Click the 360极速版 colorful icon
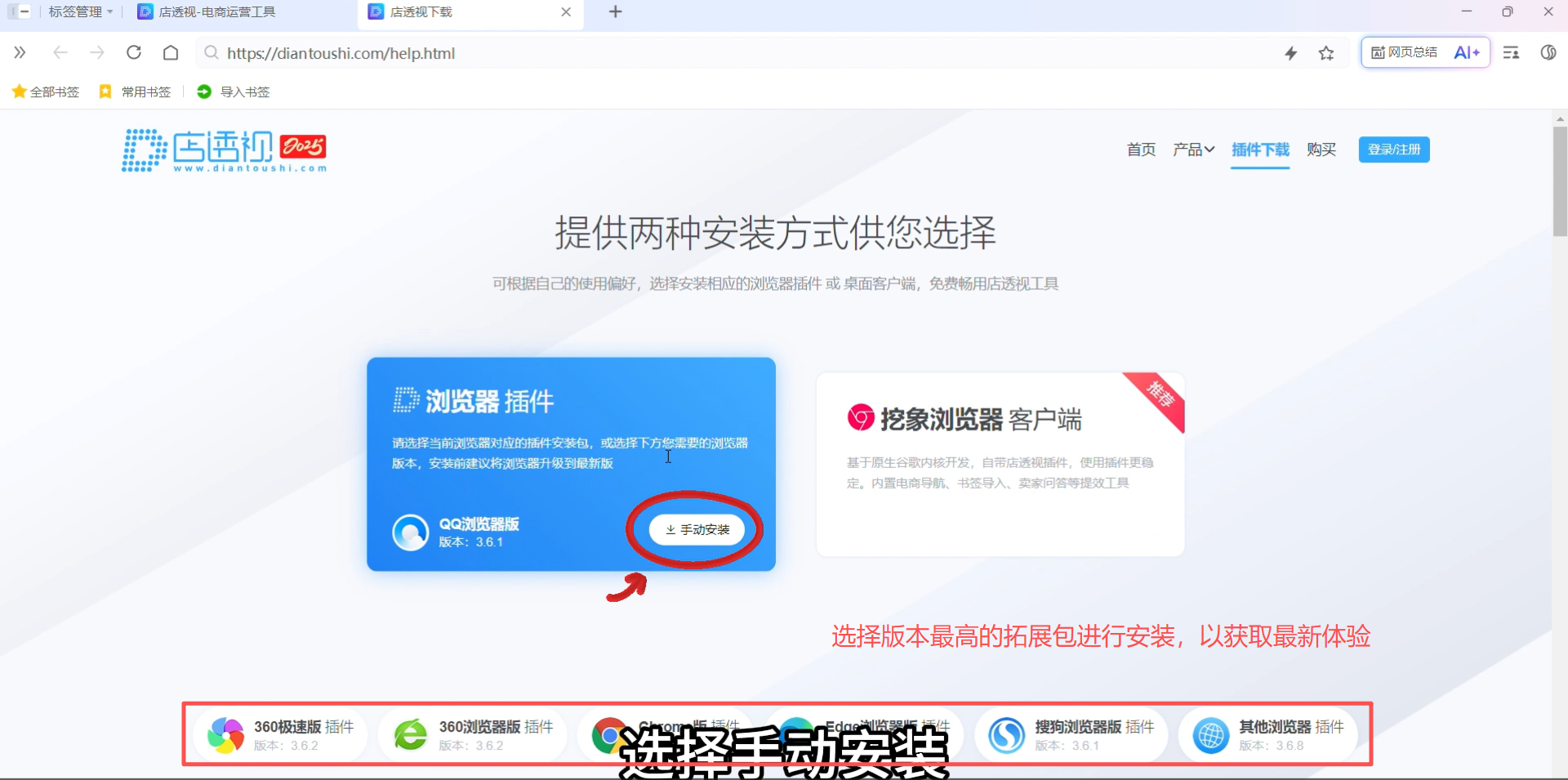The height and width of the screenshot is (780, 1568). (x=225, y=735)
